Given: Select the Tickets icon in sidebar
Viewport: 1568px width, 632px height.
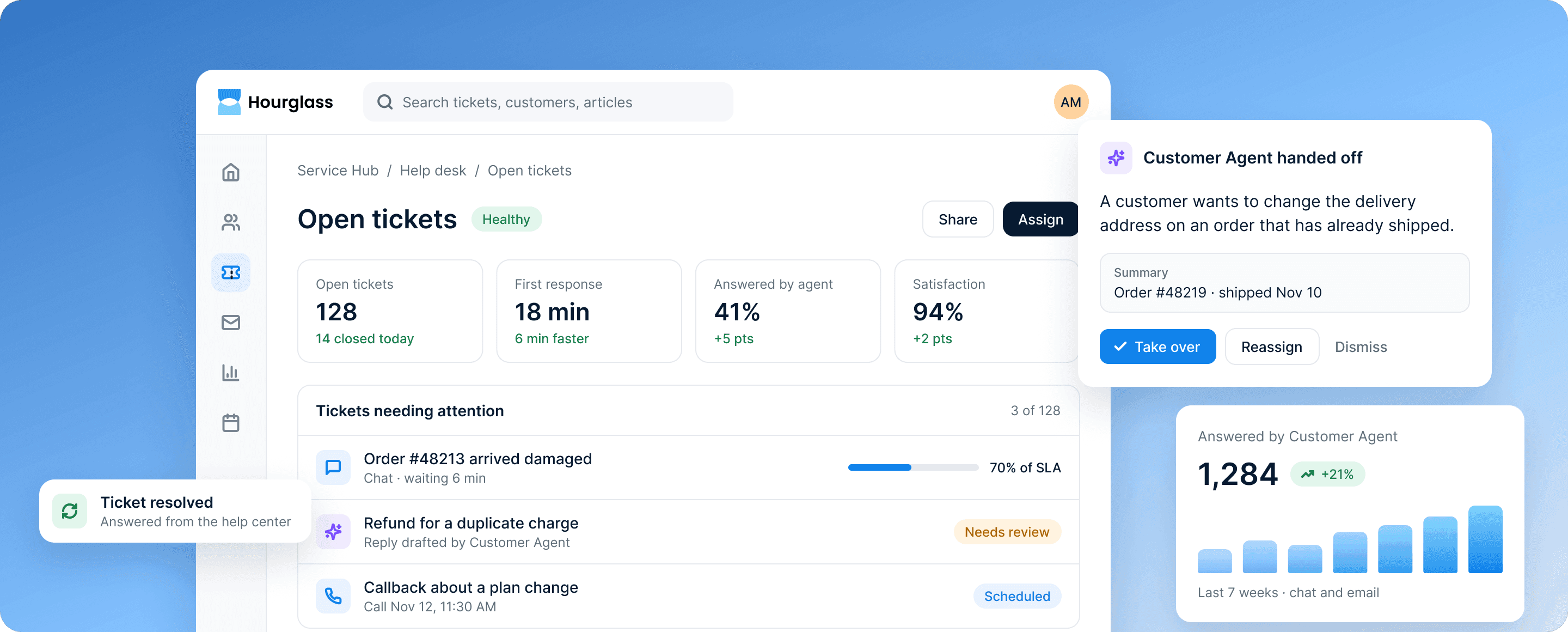Looking at the screenshot, I should click(x=231, y=272).
